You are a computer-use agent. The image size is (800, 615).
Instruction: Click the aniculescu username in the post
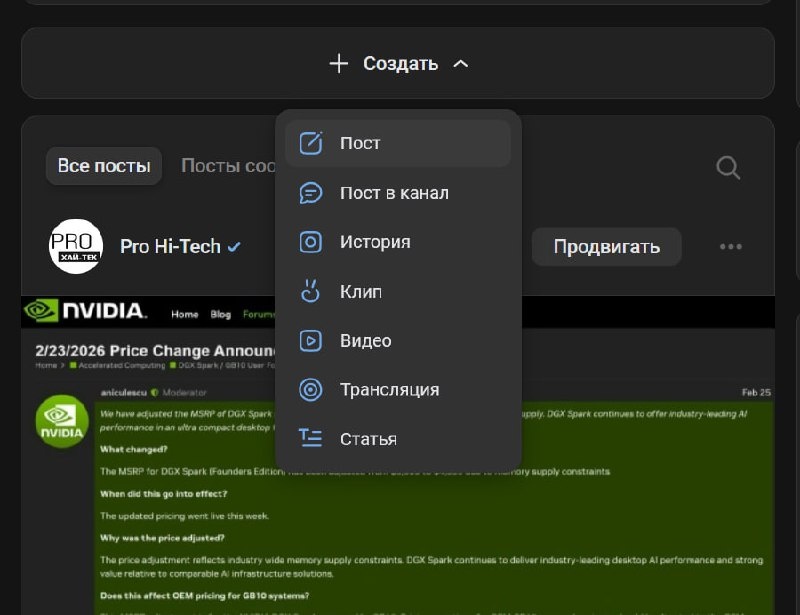123,392
